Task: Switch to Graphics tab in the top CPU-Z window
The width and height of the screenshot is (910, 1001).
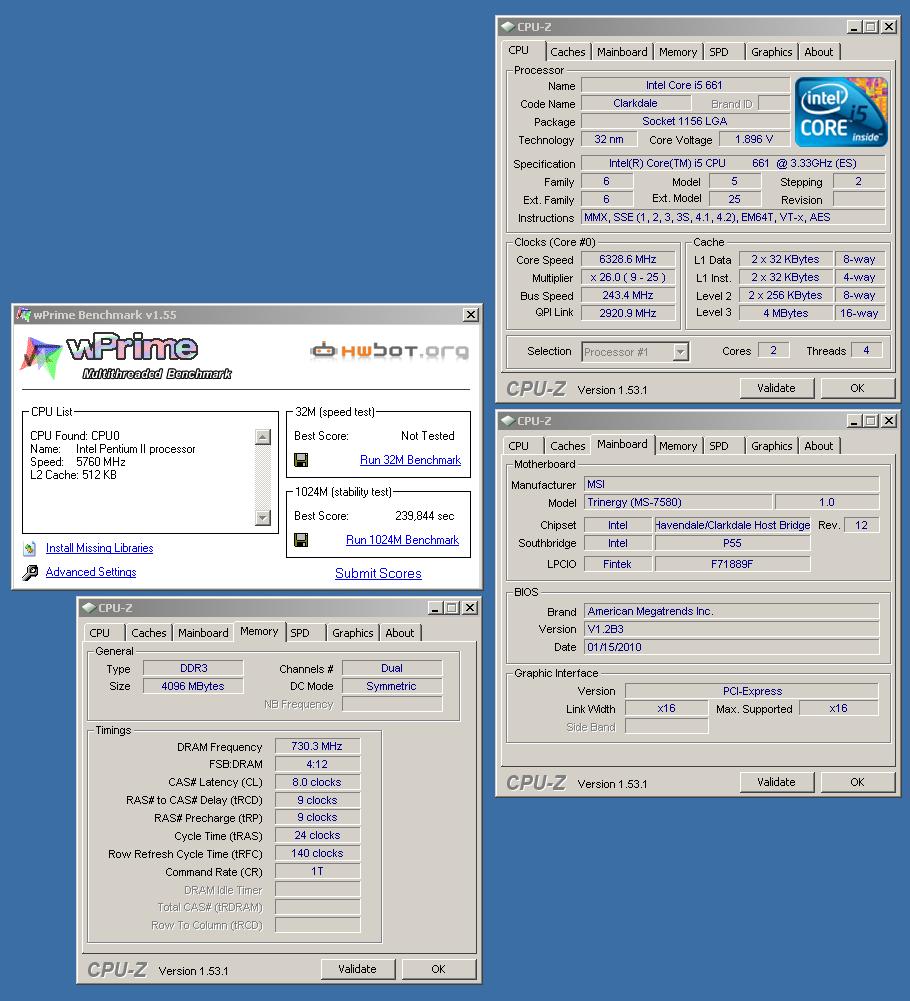Action: (771, 52)
